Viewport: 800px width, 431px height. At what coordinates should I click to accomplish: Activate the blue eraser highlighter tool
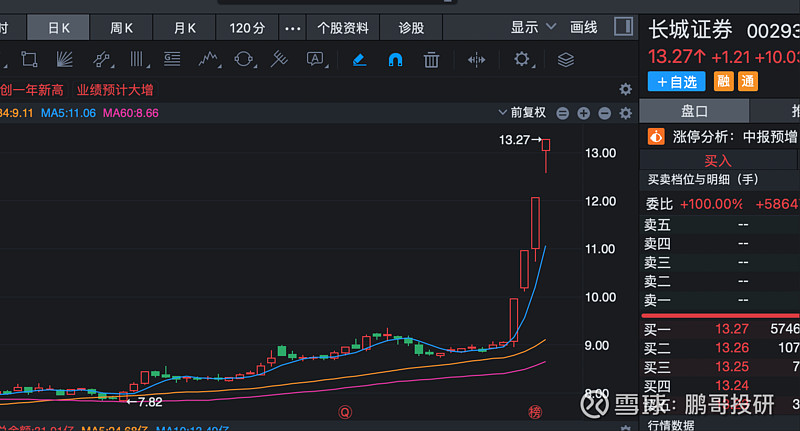tap(359, 60)
